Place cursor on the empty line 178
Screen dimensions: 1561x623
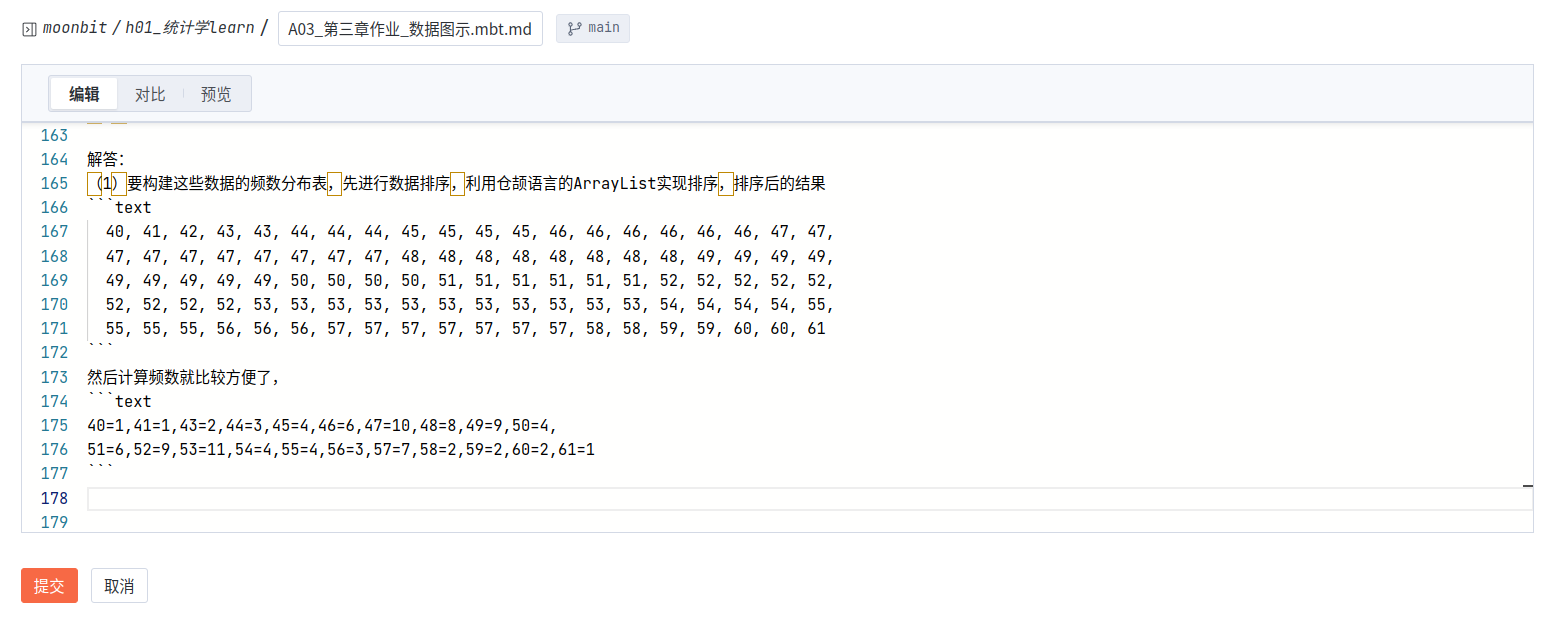pos(300,498)
